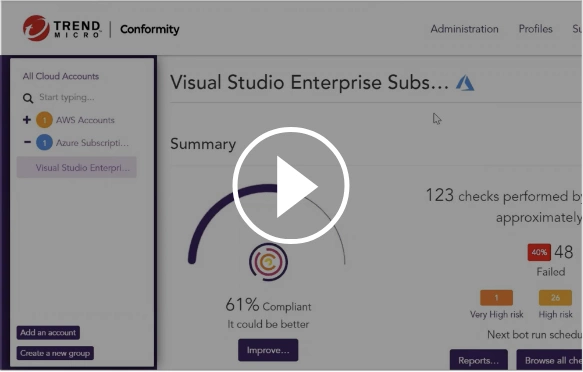Click the orange AWS Accounts count badge
Image resolution: width=583 pixels, height=372 pixels.
(44, 120)
